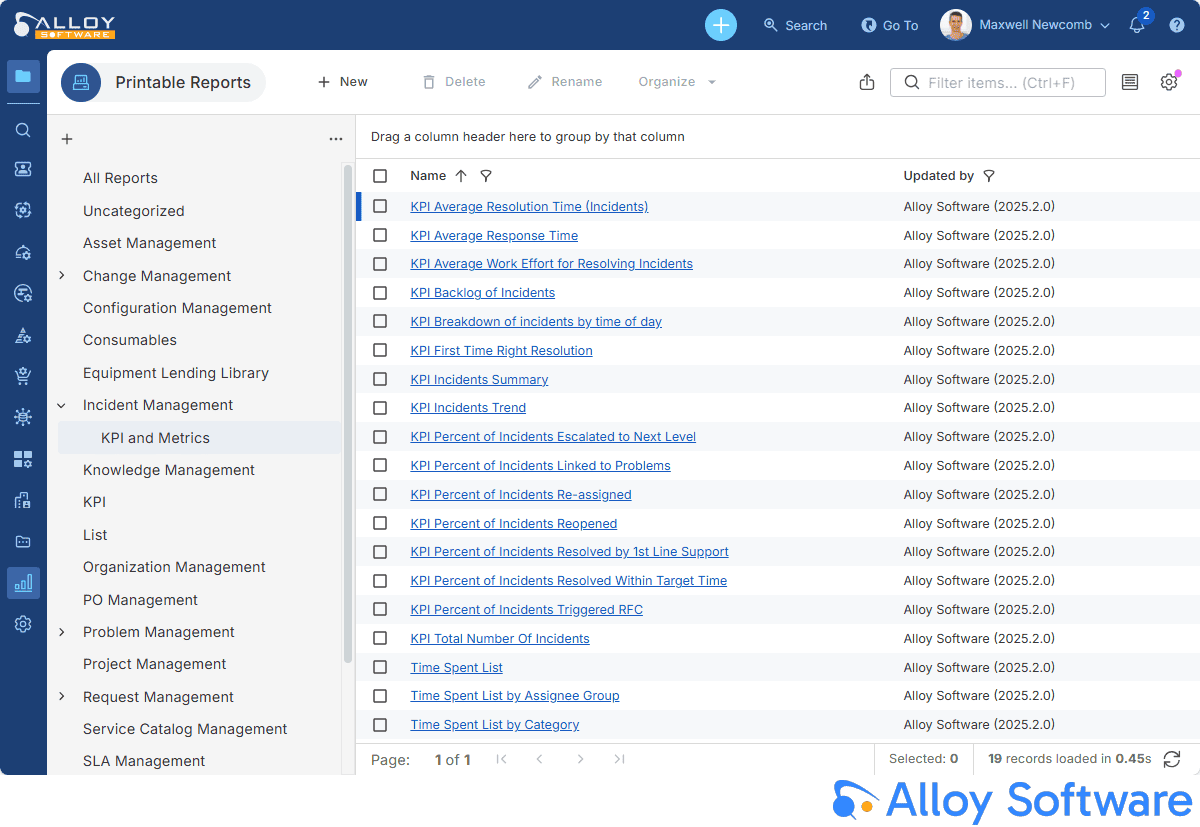
Task: Click the New button in toolbar
Action: point(342,82)
